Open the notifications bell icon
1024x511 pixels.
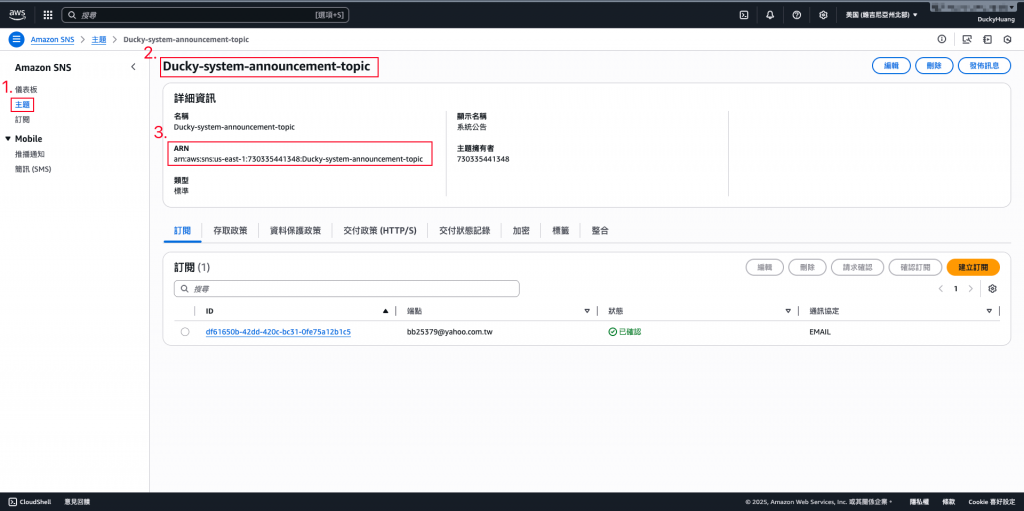(770, 14)
